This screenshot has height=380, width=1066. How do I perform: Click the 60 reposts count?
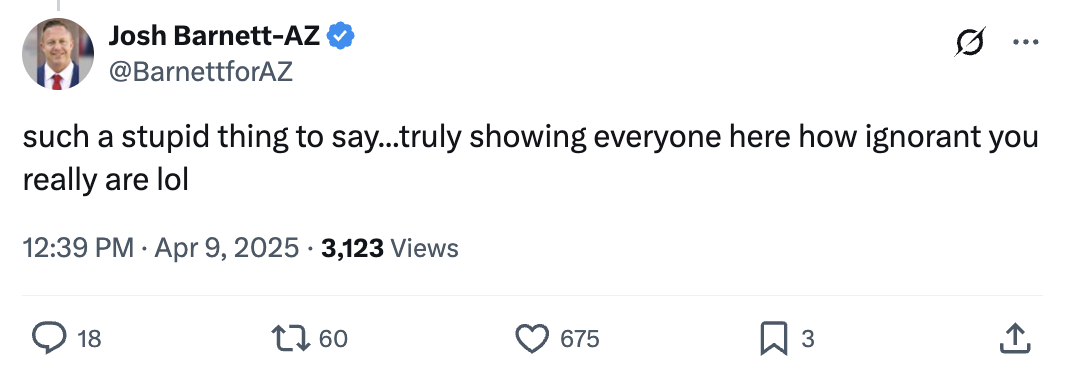[333, 339]
